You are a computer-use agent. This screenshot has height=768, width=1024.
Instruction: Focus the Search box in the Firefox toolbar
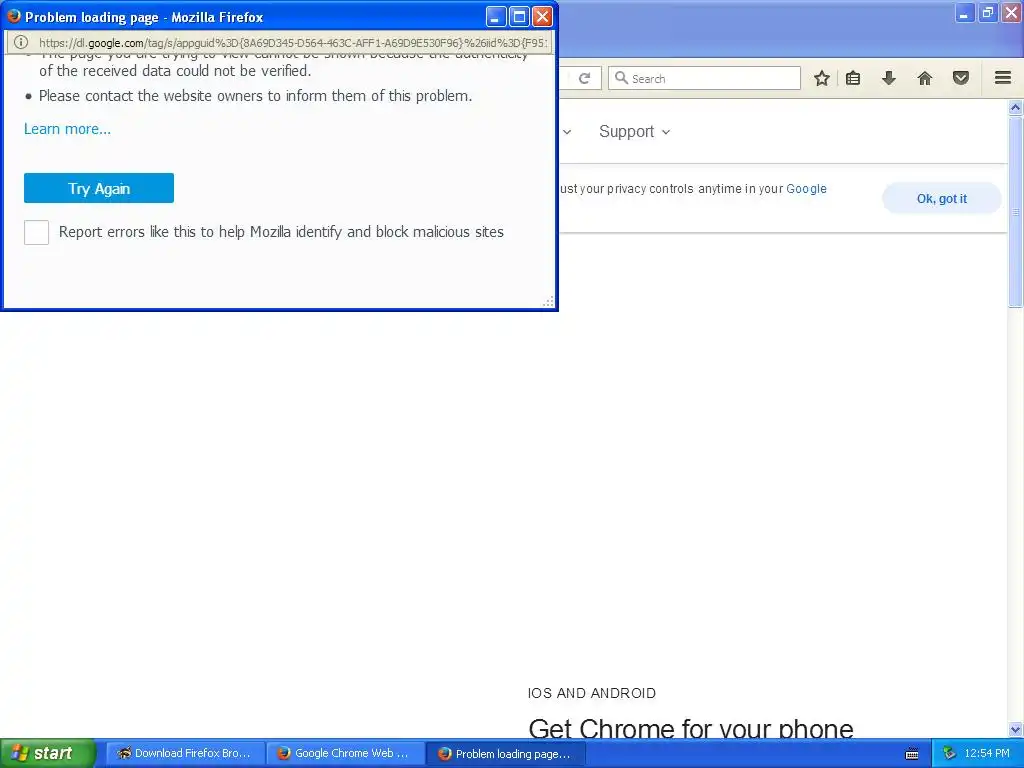click(x=704, y=78)
